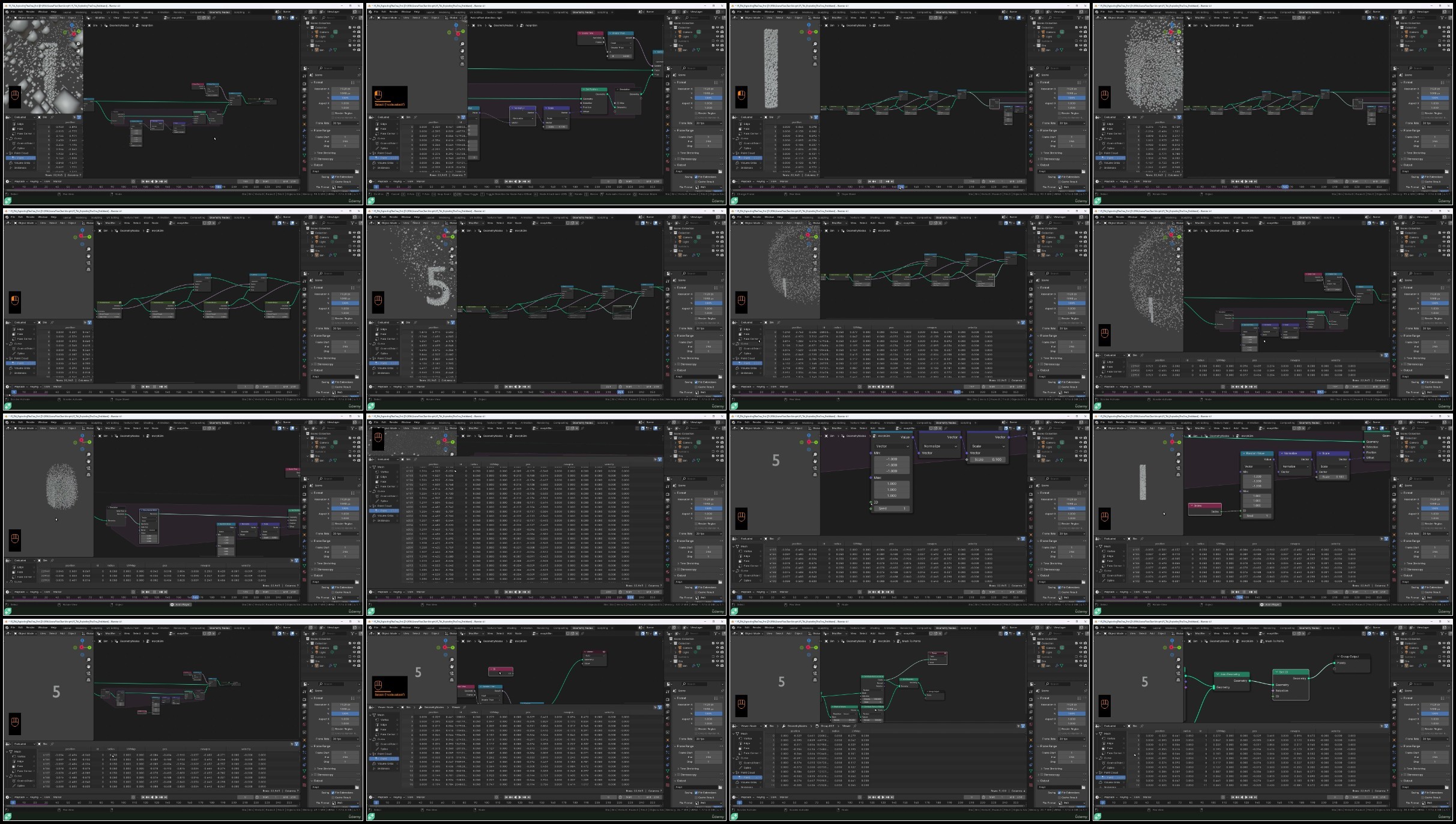Image resolution: width=1456 pixels, height=824 pixels.
Task: Toggle Cache Result checkbox in Join Geometry screenshot
Action: [x=1422, y=798]
